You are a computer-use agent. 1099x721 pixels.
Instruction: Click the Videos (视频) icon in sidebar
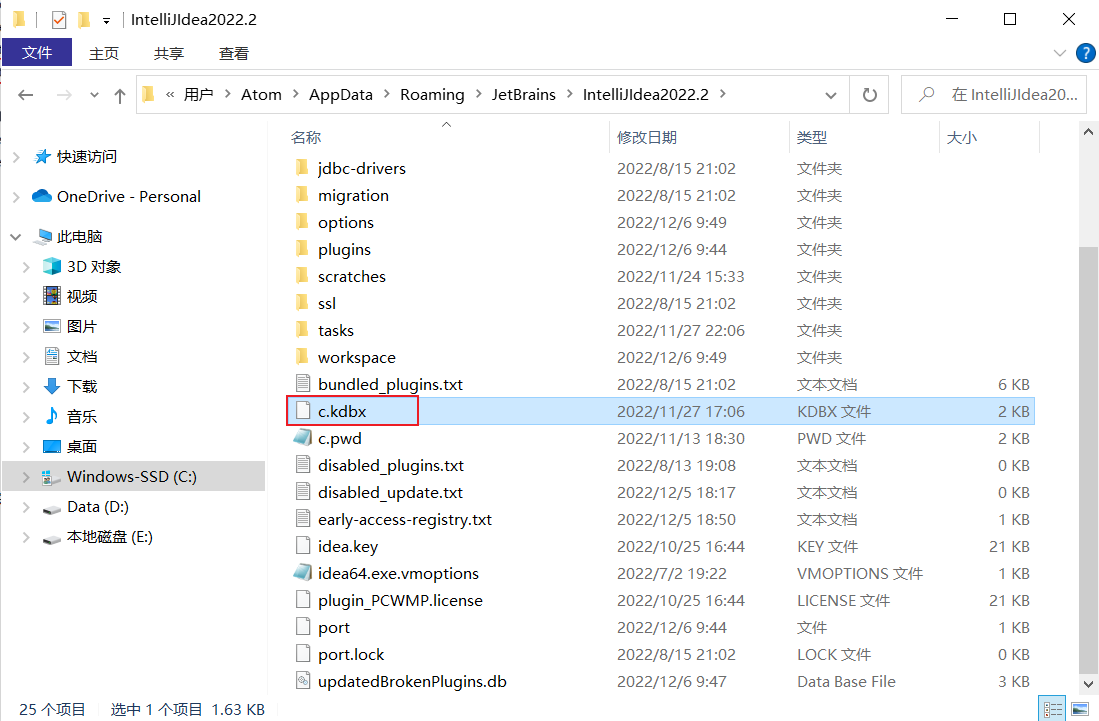point(52,296)
